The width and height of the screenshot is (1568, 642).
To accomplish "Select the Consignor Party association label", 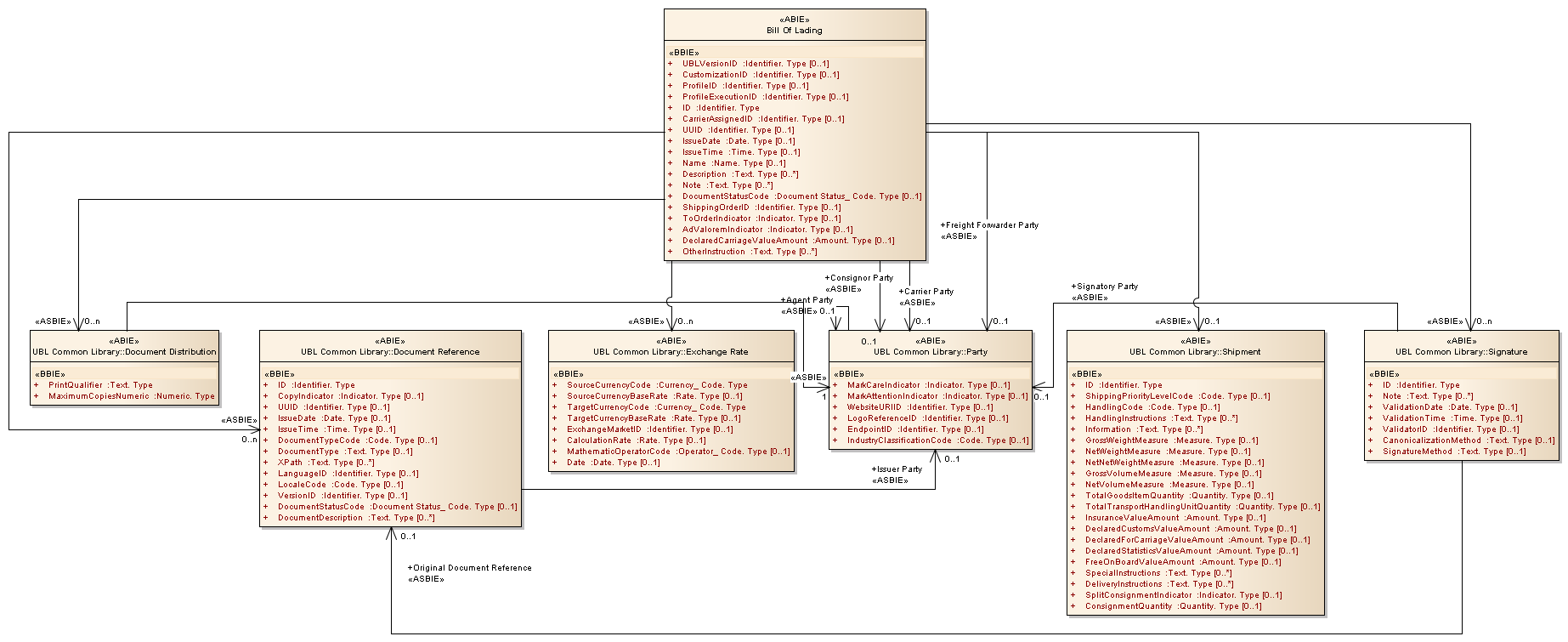I will [x=858, y=278].
